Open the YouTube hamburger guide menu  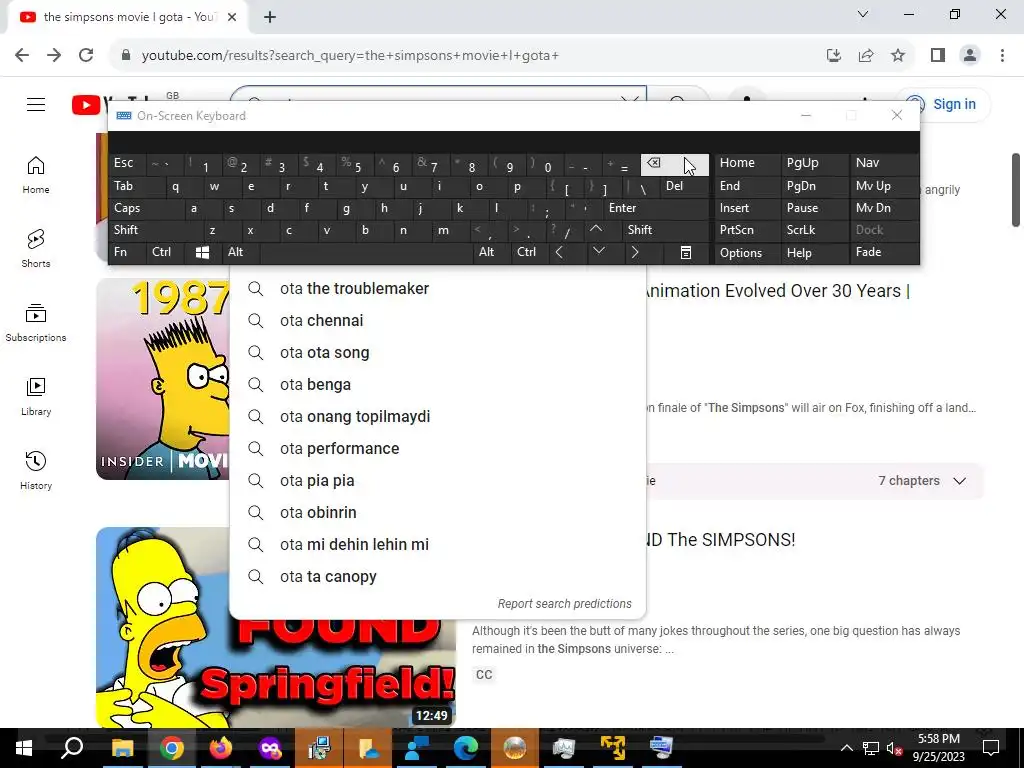tap(36, 104)
